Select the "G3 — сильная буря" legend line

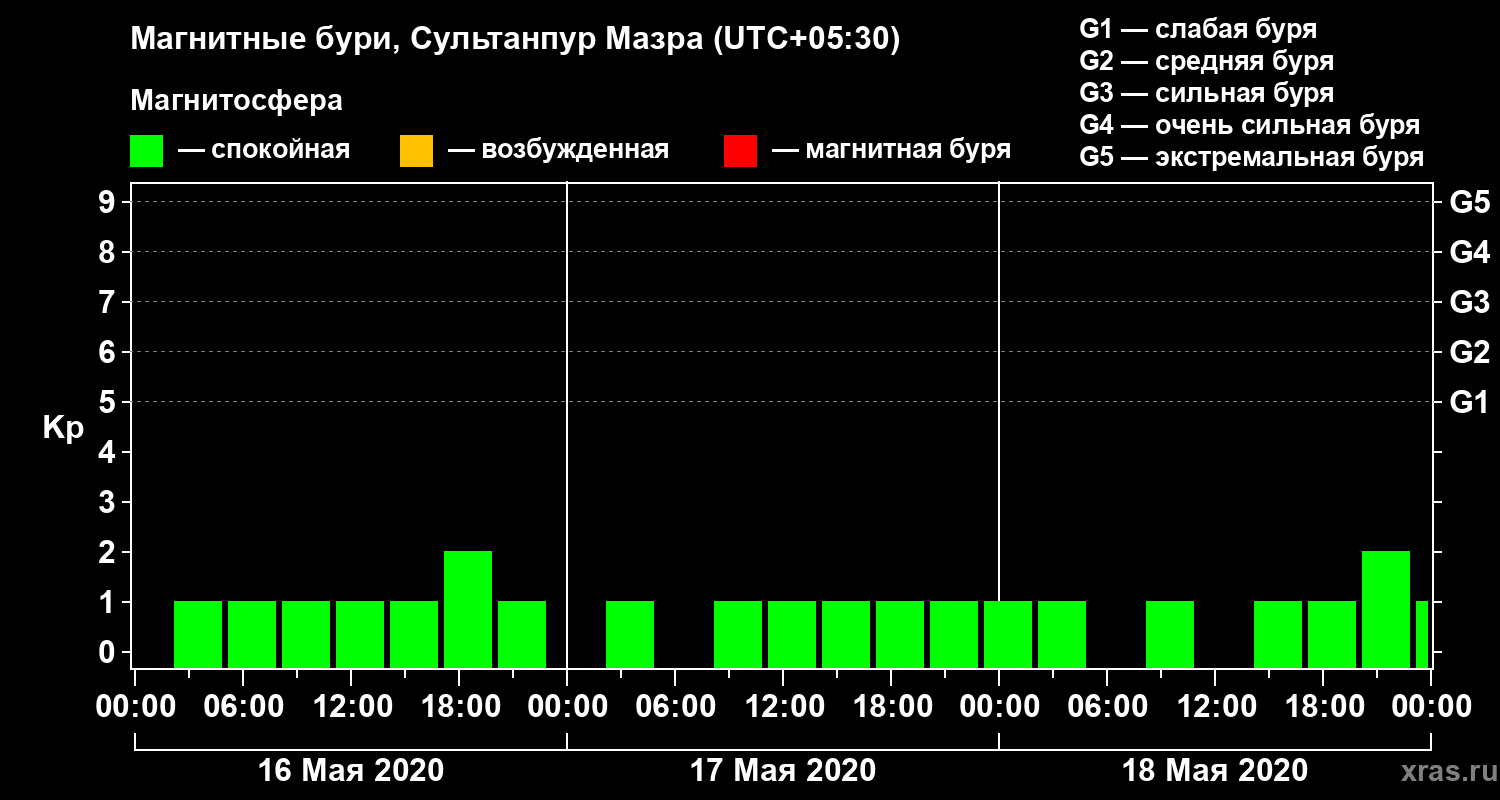pos(1206,93)
